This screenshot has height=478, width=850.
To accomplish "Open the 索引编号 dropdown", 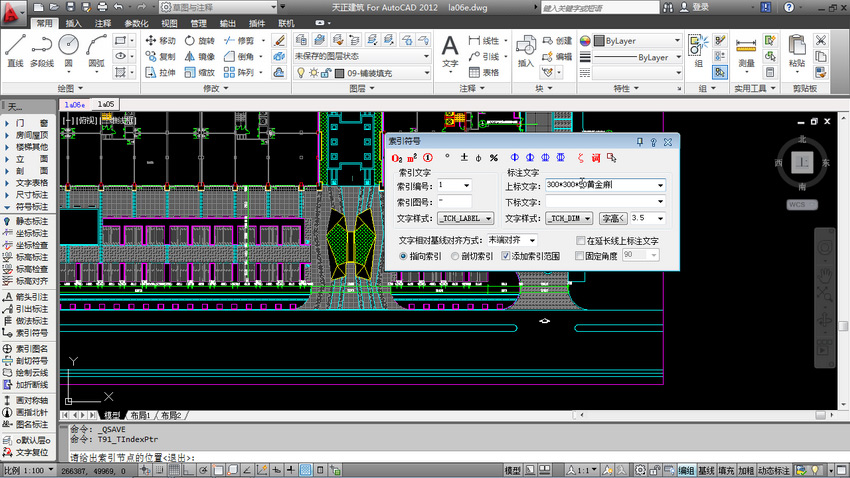I will [466, 186].
